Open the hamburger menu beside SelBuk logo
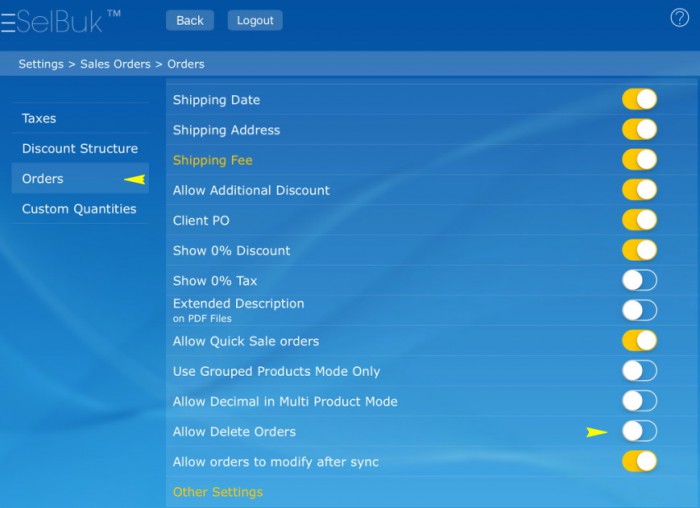This screenshot has width=700, height=508. point(8,21)
